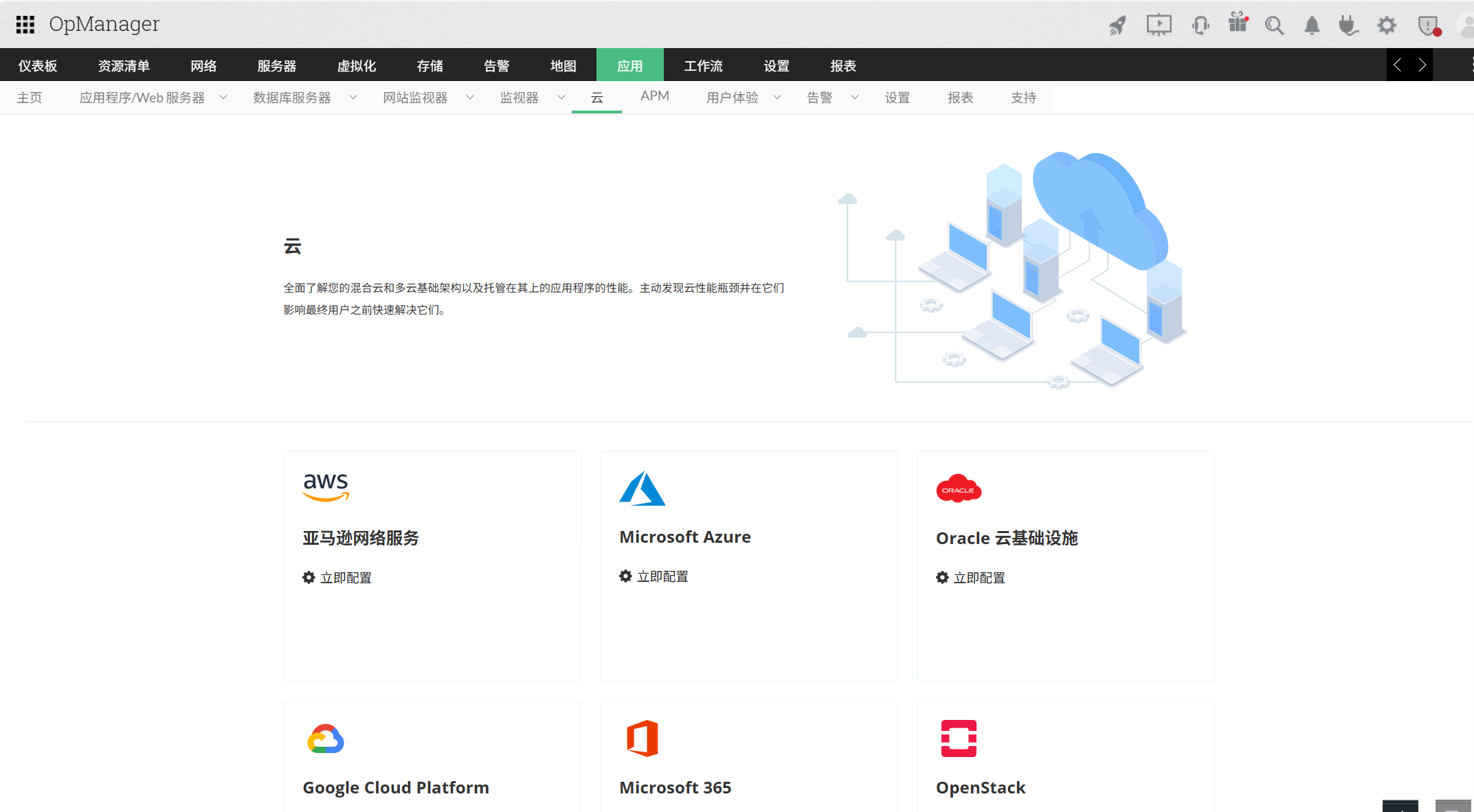Click the OpenStack logo
The width and height of the screenshot is (1474, 812).
point(959,739)
